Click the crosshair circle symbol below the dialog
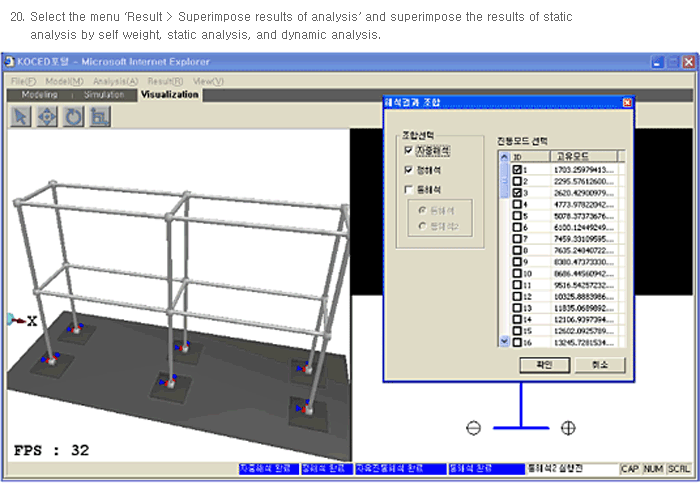 567,428
